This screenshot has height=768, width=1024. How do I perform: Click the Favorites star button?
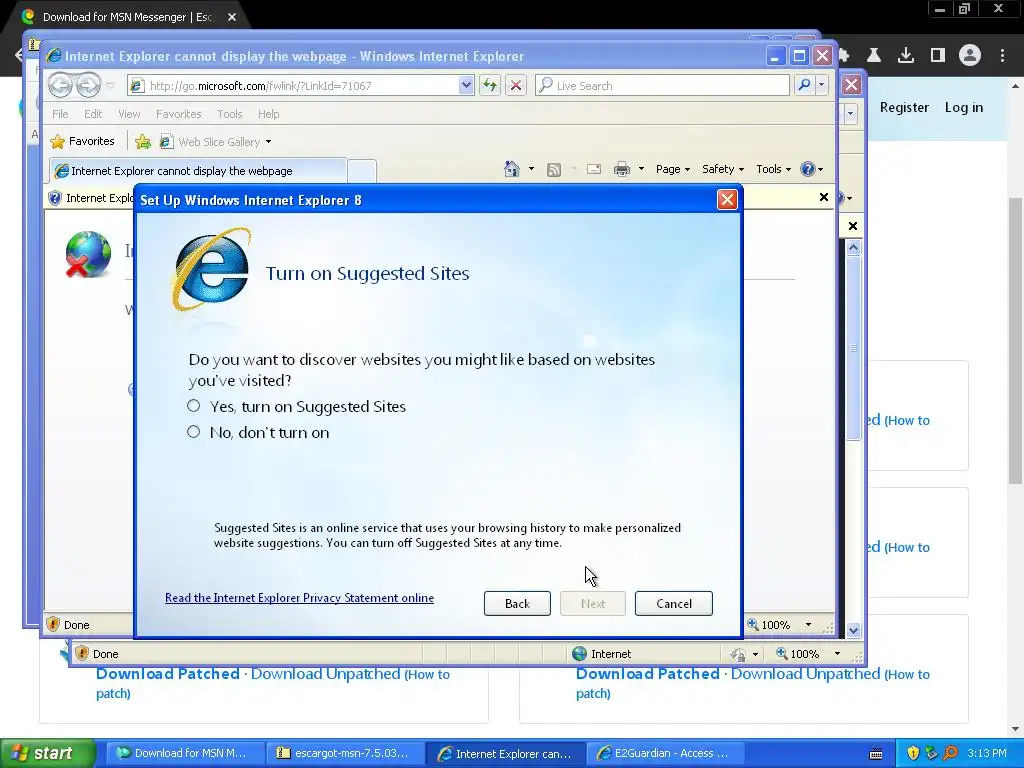click(83, 141)
